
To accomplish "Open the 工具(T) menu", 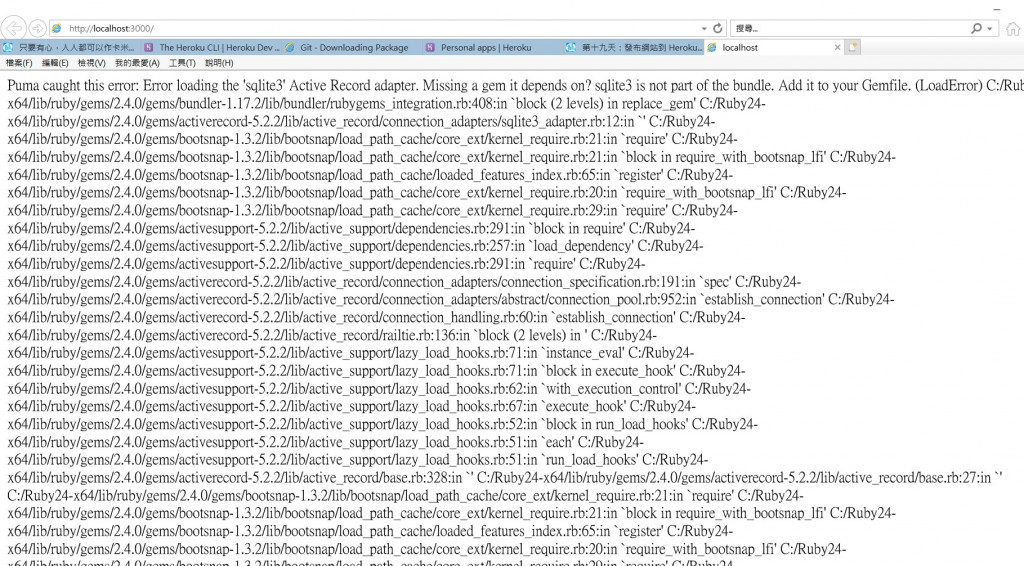I will (x=182, y=63).
